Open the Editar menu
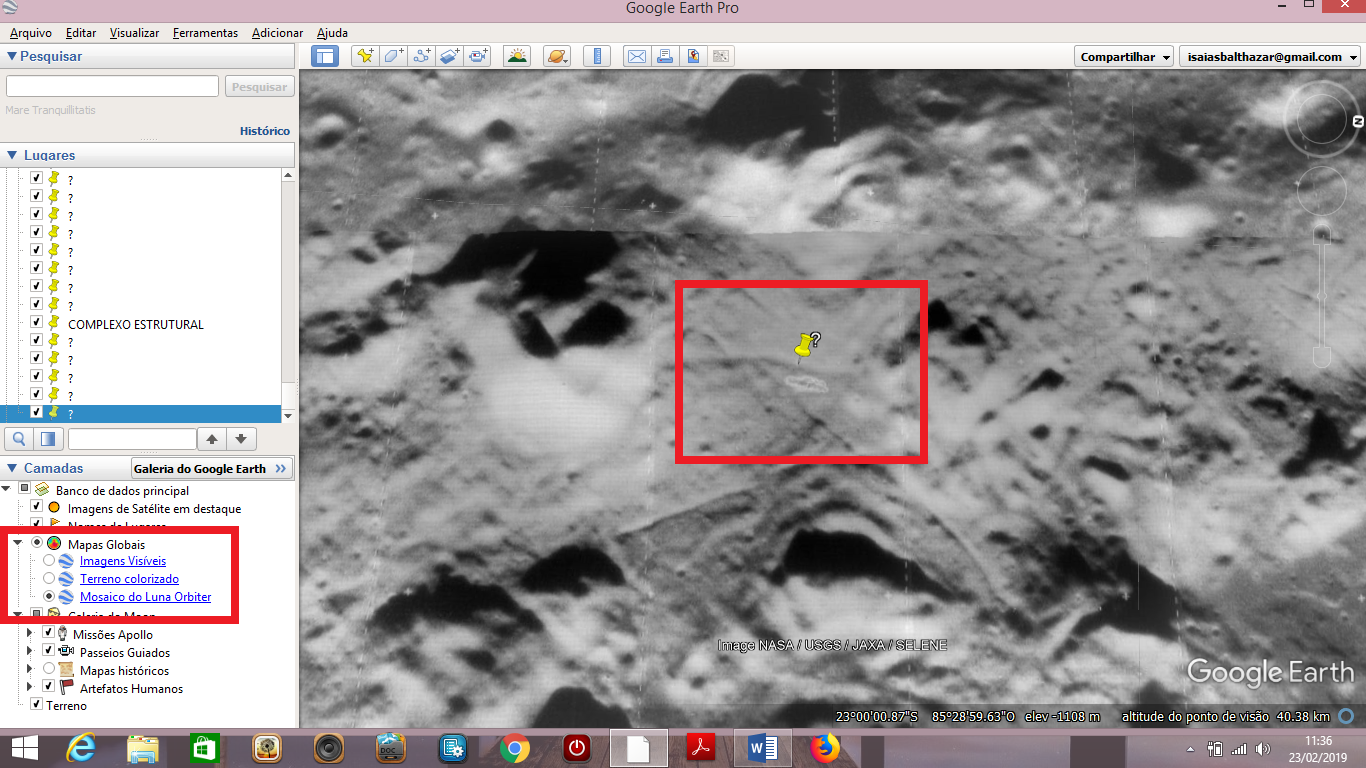Image resolution: width=1366 pixels, height=768 pixels. click(81, 33)
